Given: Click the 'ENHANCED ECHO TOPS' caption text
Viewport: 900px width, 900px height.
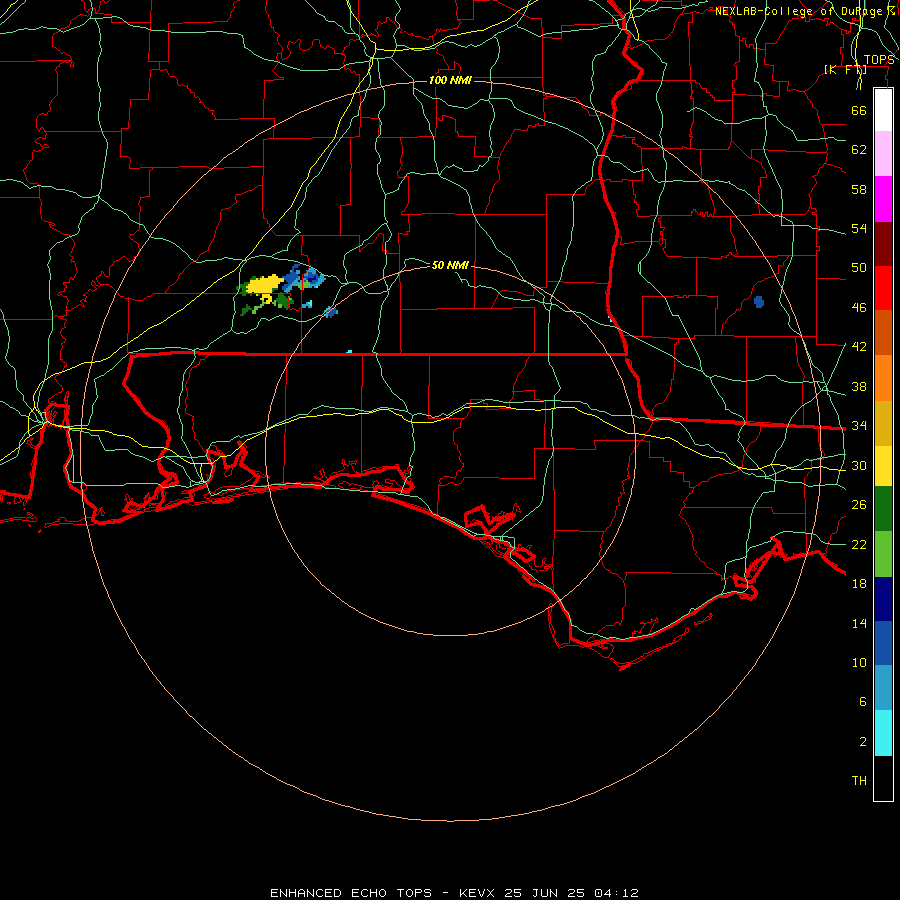Looking at the screenshot, I should [351, 893].
